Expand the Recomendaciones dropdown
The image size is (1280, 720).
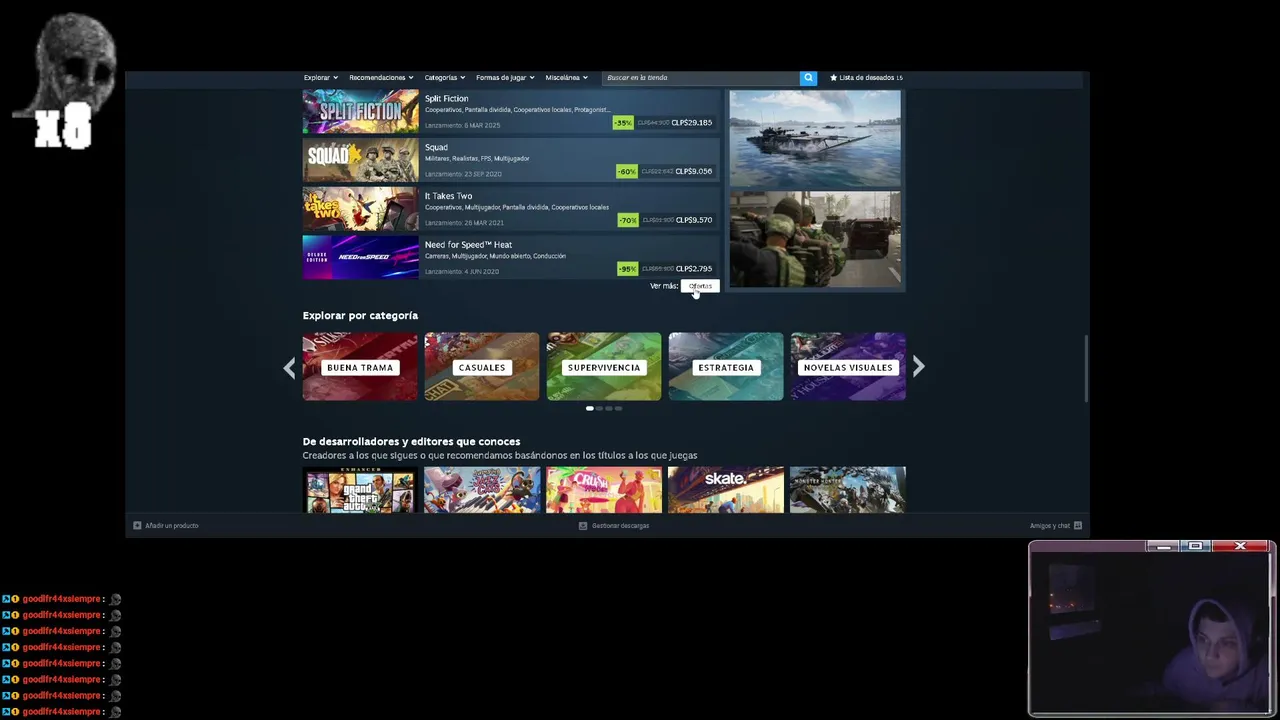[381, 77]
